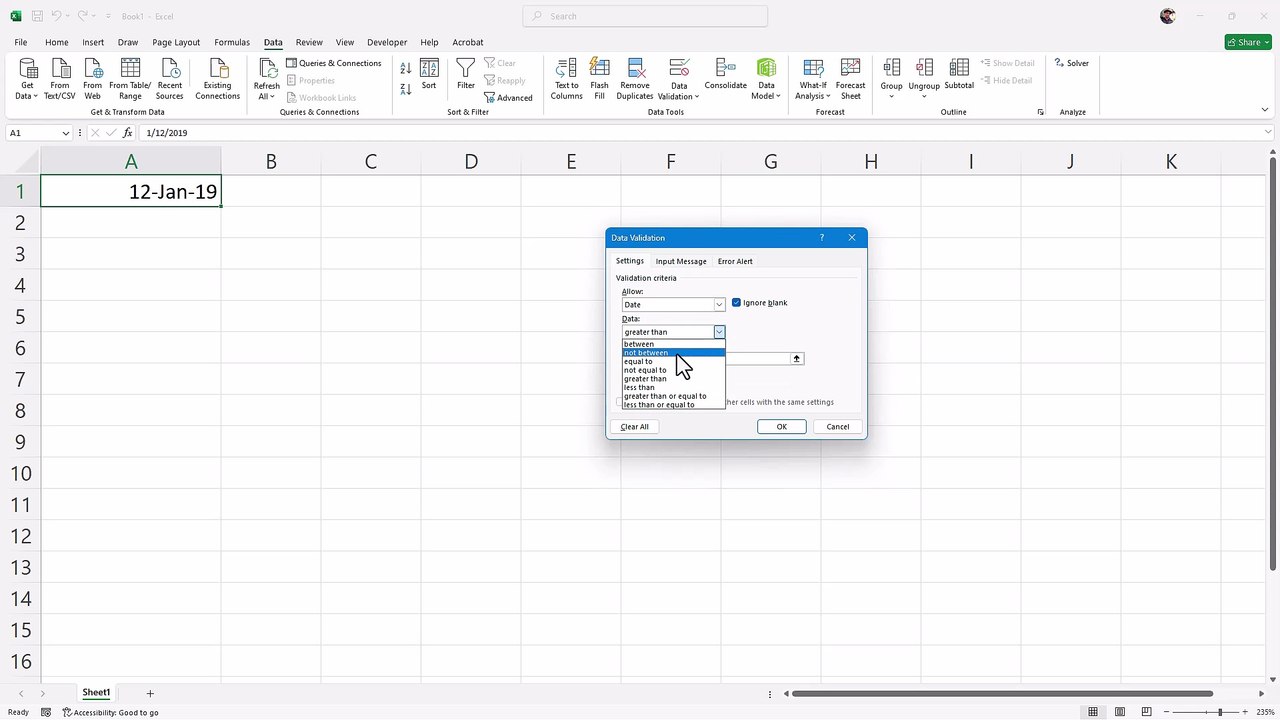Collapse the Data dropdown arrow
This screenshot has width=1280, height=720.
(x=718, y=332)
